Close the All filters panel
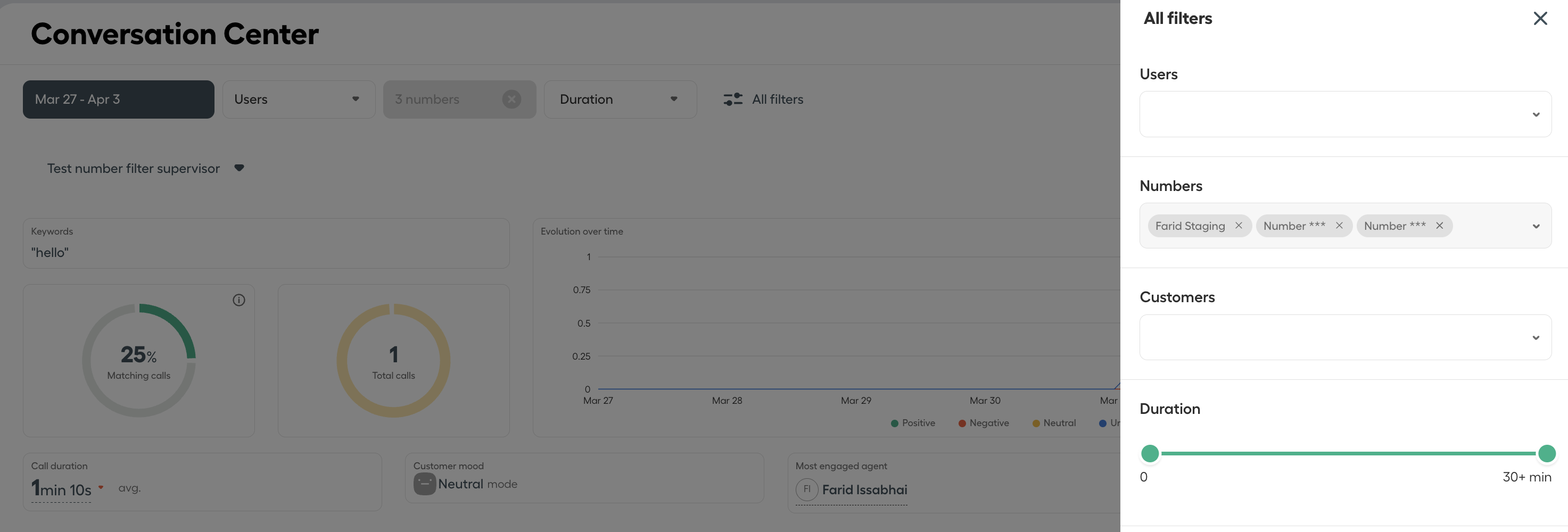Image resolution: width=1568 pixels, height=532 pixels. pos(1540,18)
